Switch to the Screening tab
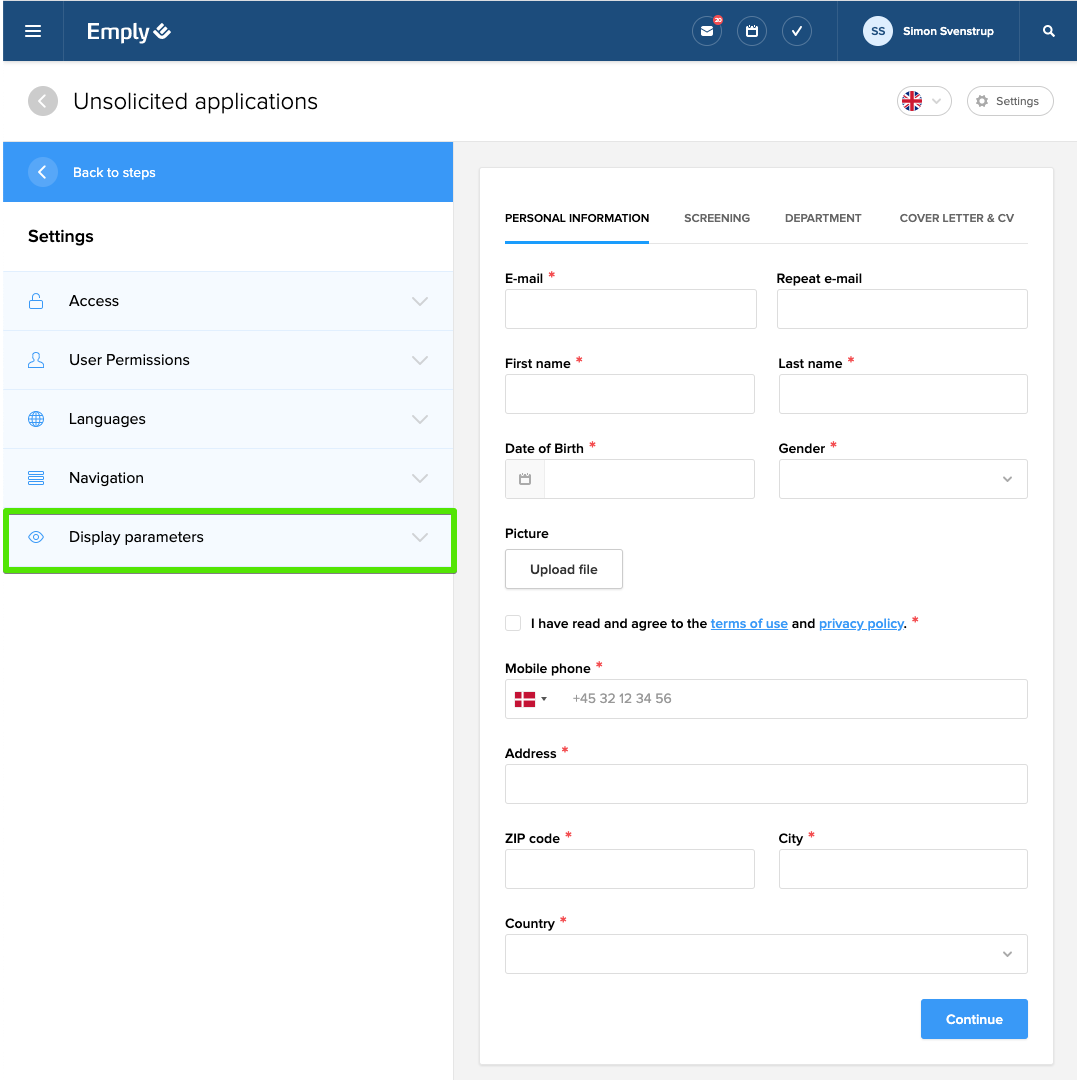This screenshot has width=1077, height=1080. (x=716, y=218)
